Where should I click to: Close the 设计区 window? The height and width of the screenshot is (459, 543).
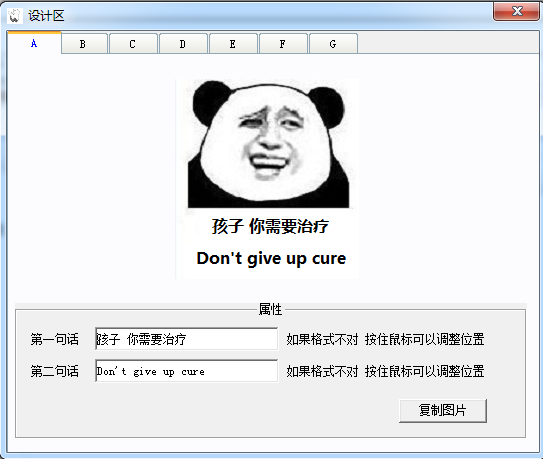516,11
